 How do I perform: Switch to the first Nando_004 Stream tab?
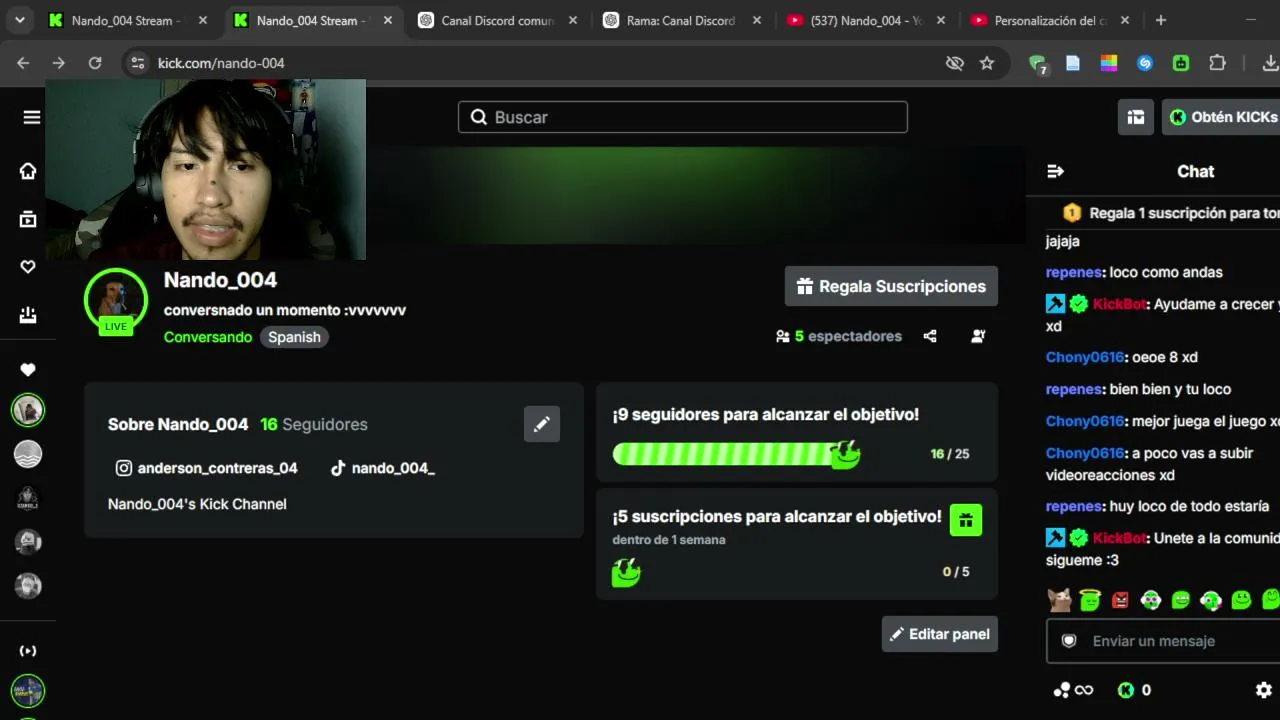click(x=130, y=20)
